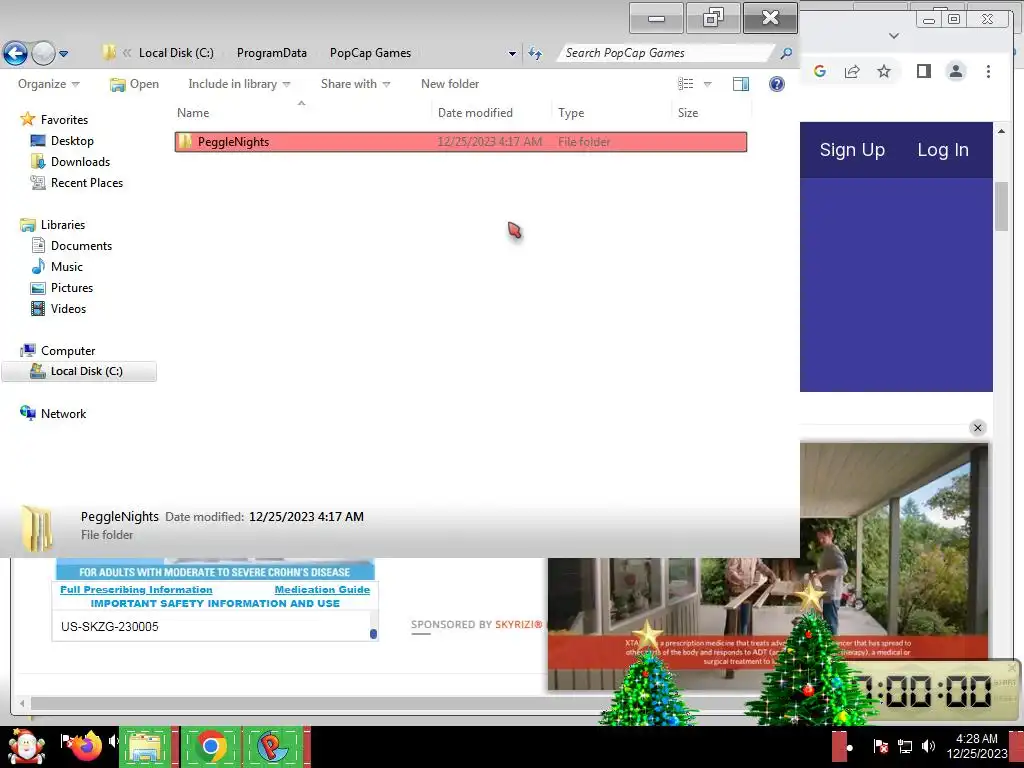
Task: Open the Organize menu
Action: tap(48, 84)
